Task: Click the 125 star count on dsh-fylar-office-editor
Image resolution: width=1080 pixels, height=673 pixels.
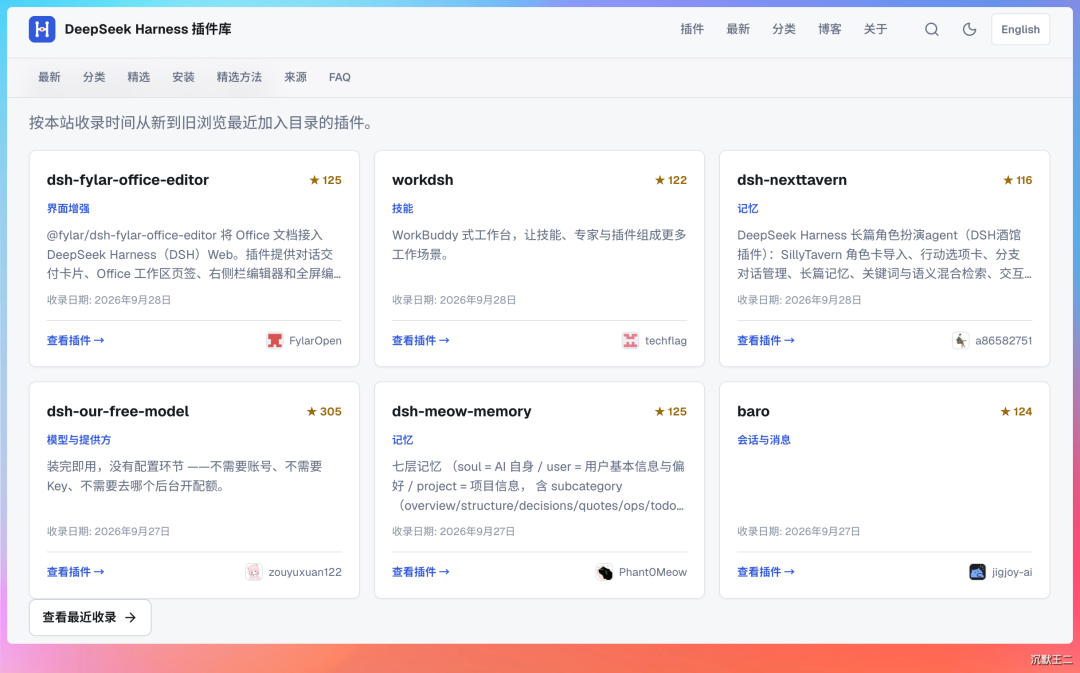Action: tap(325, 180)
